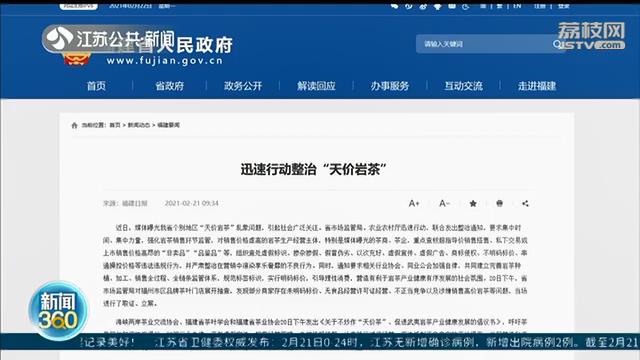This screenshot has width=640, height=360.
Task: Click the article source 福建日报
Action: [135, 203]
